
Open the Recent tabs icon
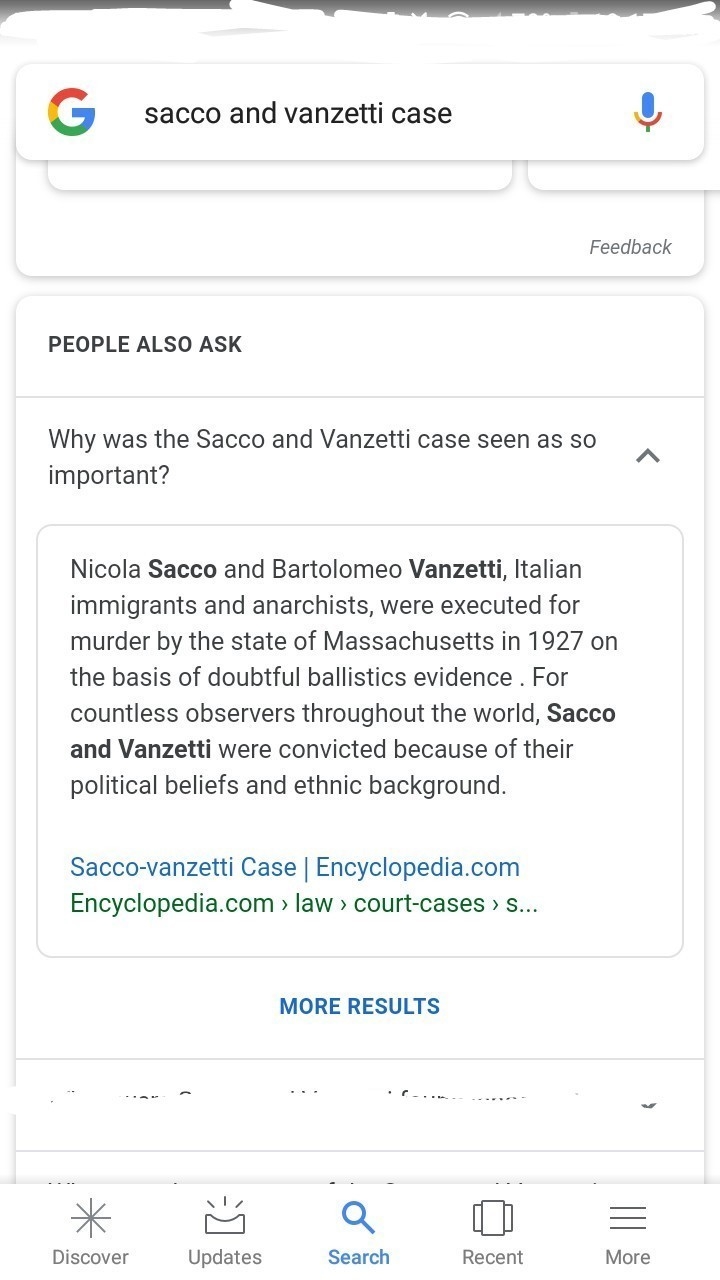pos(493,1218)
